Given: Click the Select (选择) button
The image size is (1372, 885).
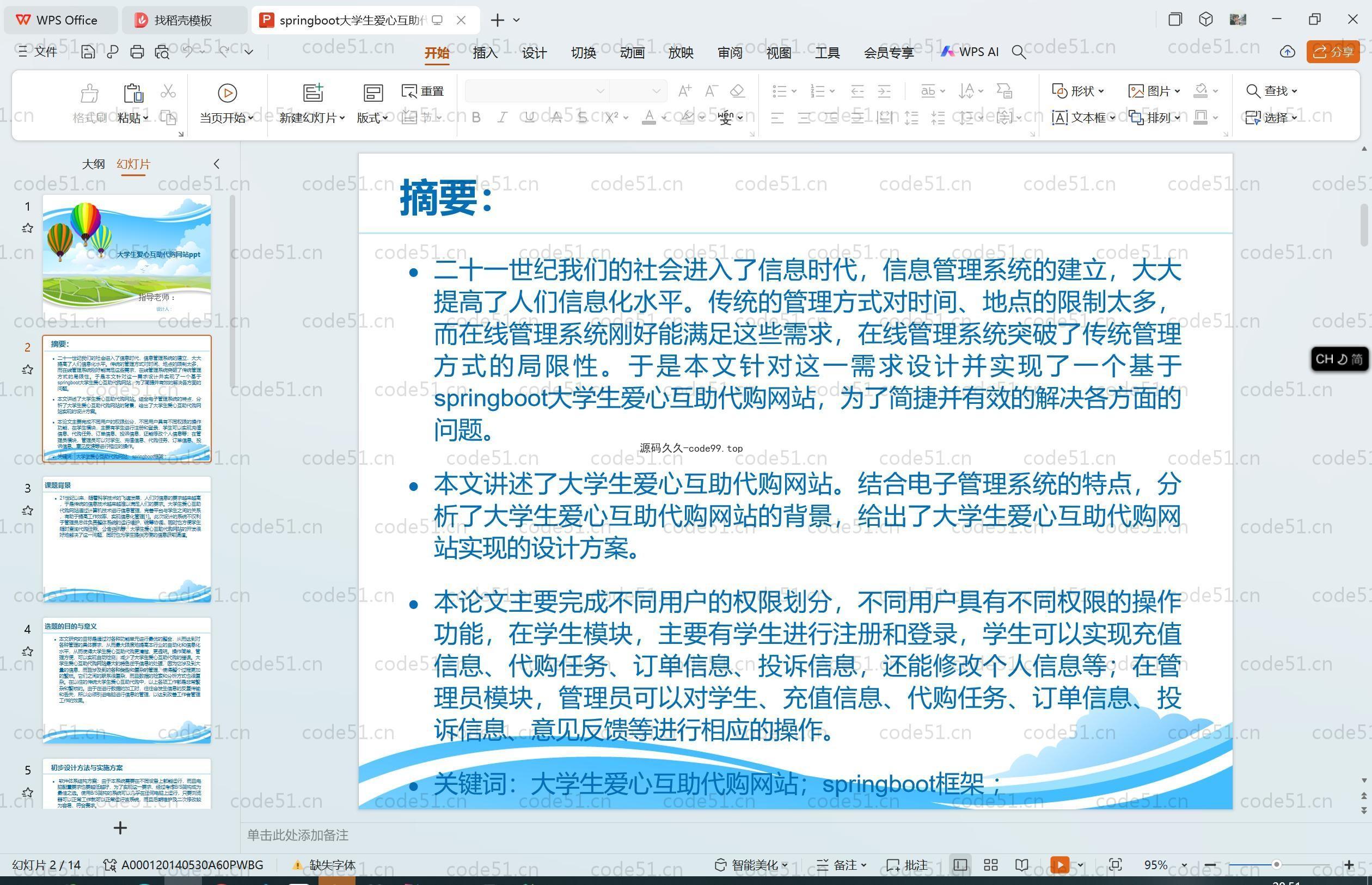Looking at the screenshot, I should (x=1271, y=118).
